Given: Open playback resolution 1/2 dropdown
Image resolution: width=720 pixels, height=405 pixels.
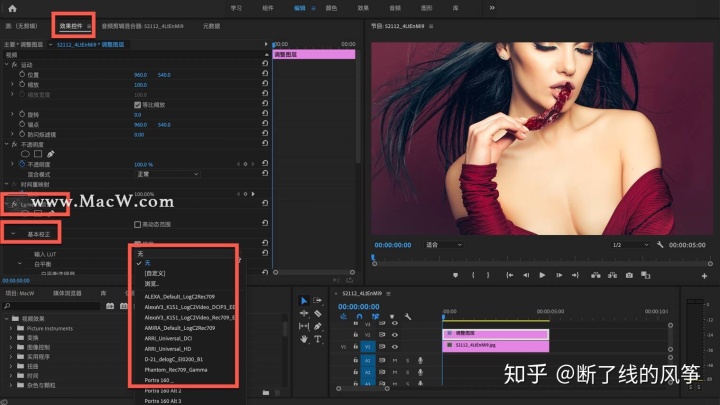Looking at the screenshot, I should [630, 245].
